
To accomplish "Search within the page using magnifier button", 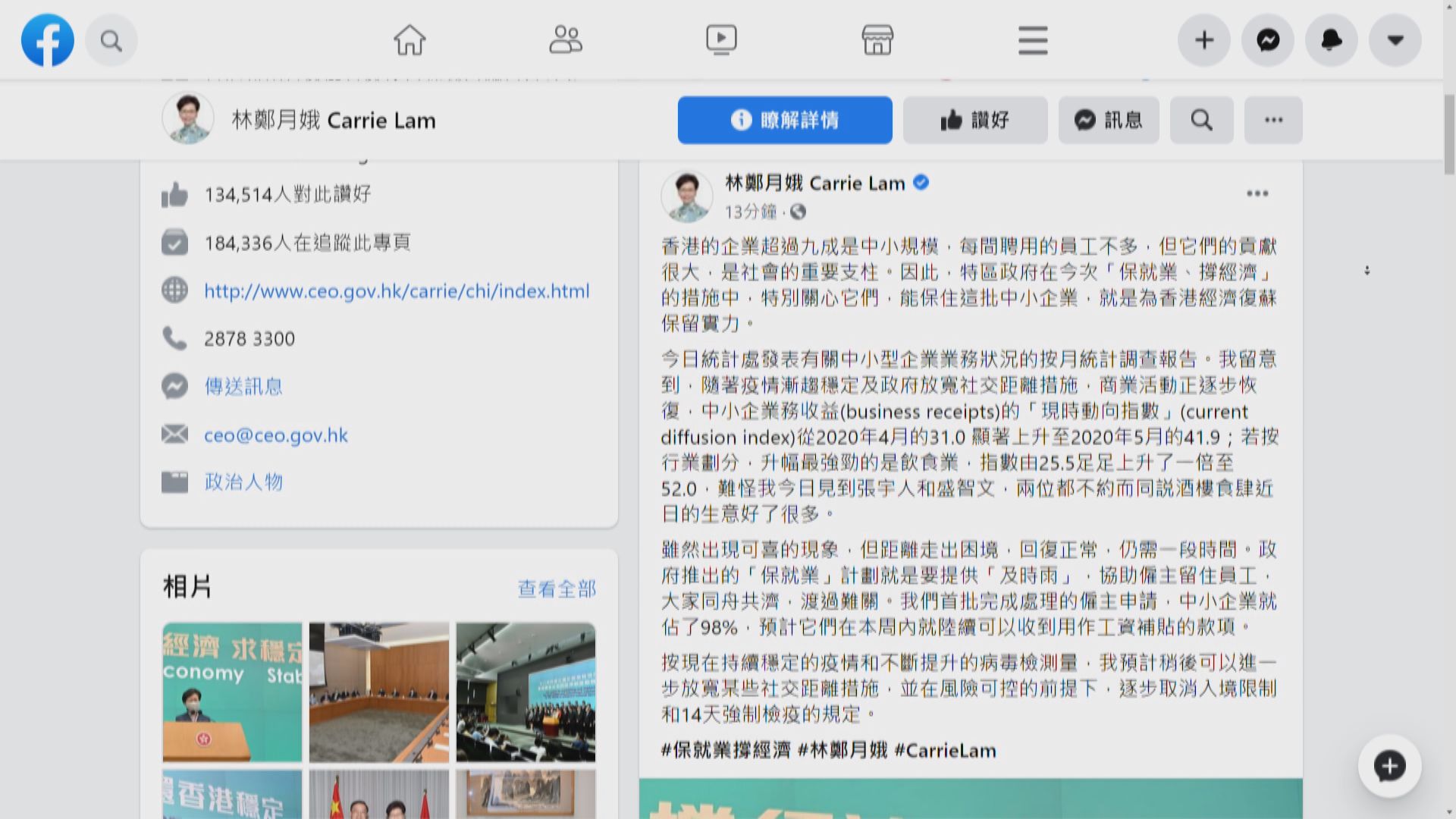I will point(1201,120).
